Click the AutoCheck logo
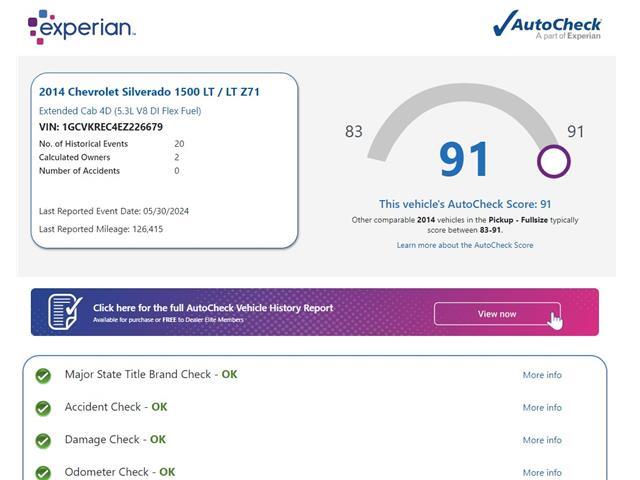640x480 pixels. tap(547, 25)
